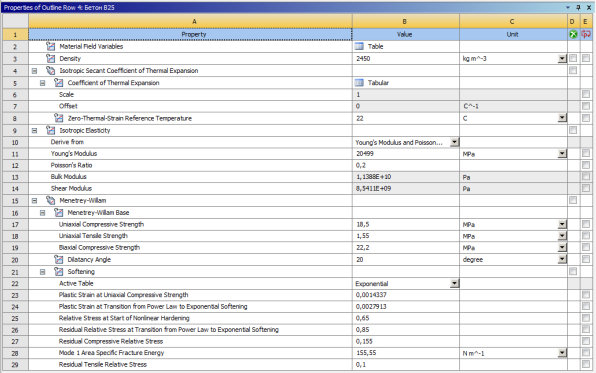
Task: Click the Isotropic Elasticity property icon
Action: pos(51,130)
